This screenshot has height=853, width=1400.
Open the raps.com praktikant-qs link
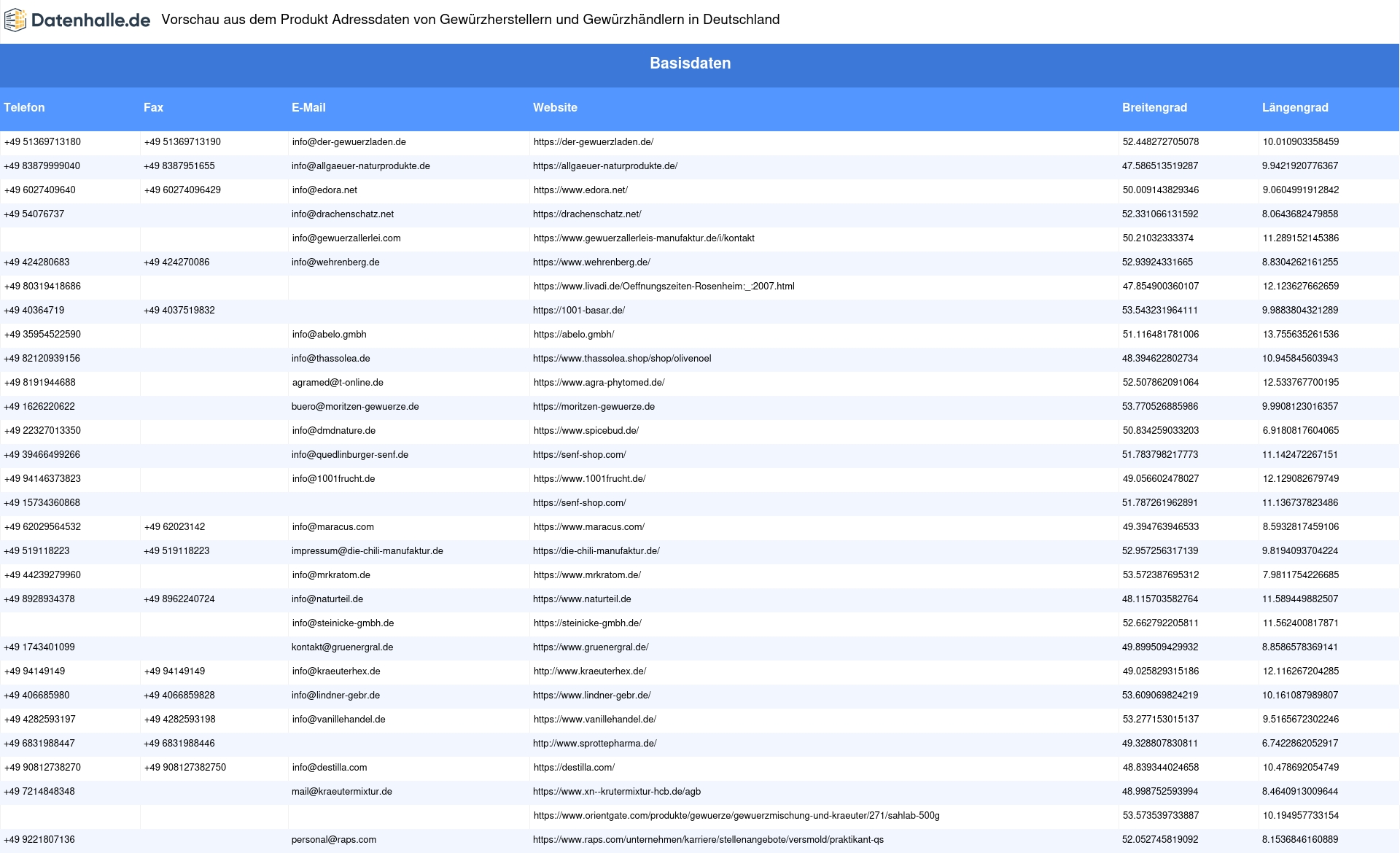[708, 840]
